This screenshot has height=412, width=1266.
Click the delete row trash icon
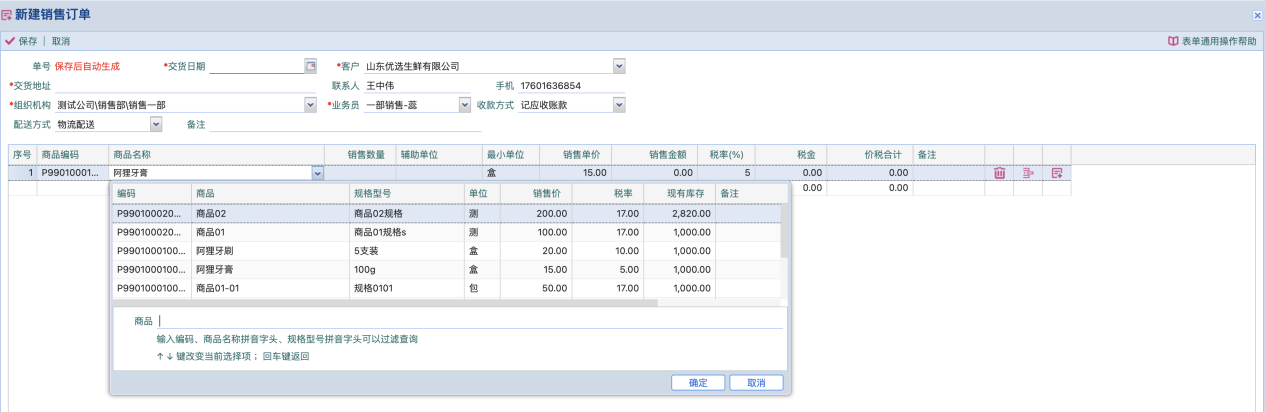pos(999,173)
